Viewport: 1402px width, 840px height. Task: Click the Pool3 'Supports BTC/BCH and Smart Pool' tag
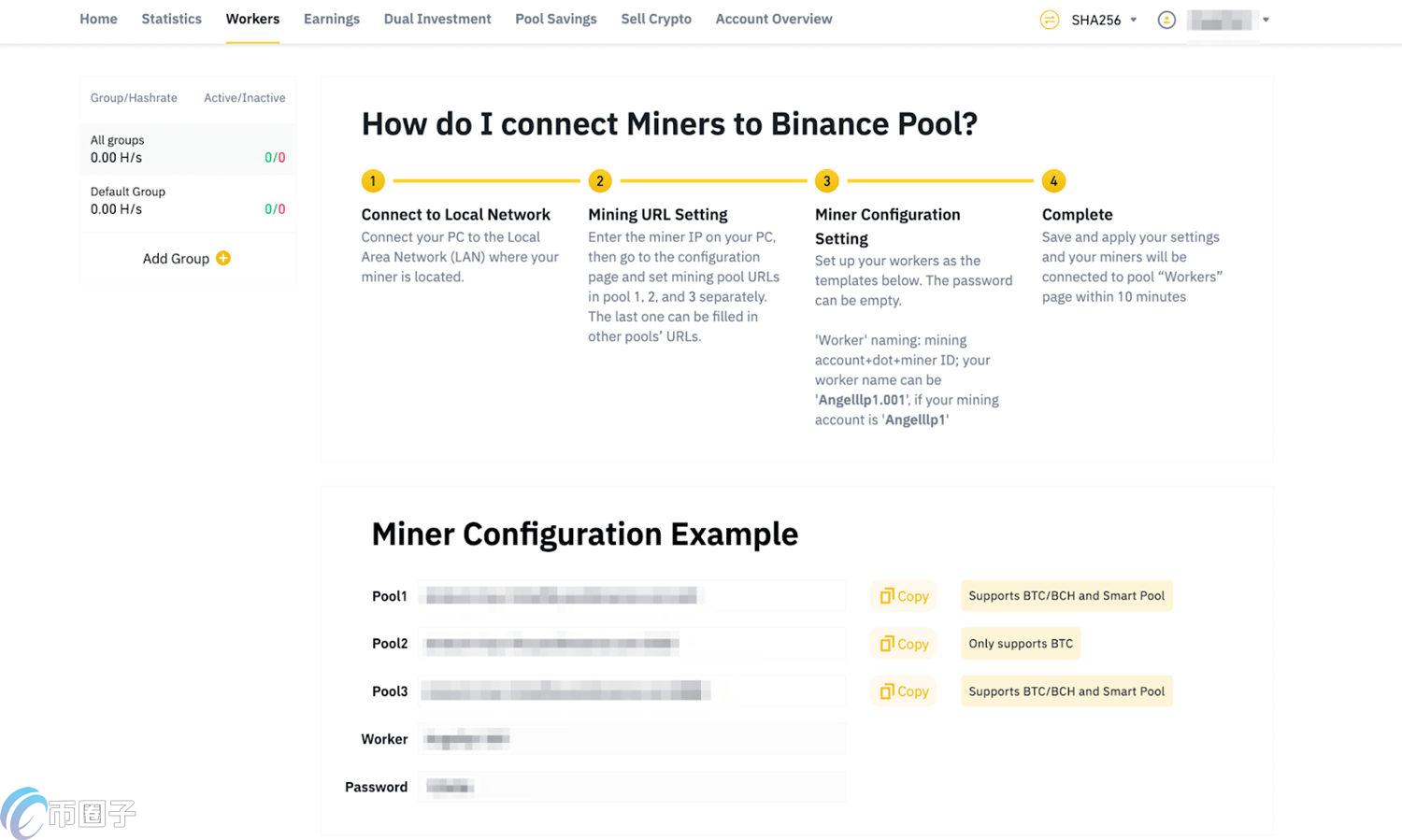click(x=1066, y=691)
